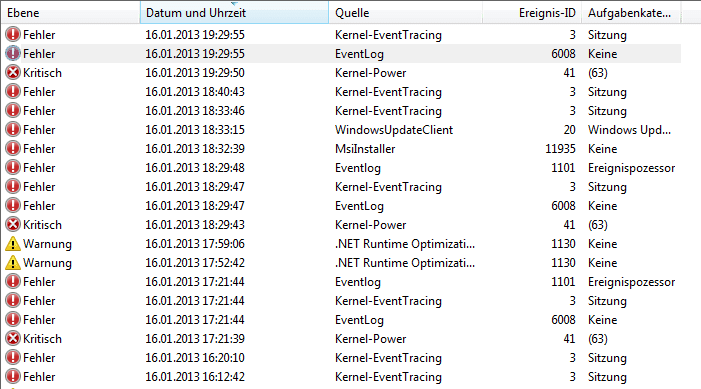The image size is (701, 389).
Task: Click event ID 1130 in the 17:52:42 row
Action: click(x=563, y=262)
